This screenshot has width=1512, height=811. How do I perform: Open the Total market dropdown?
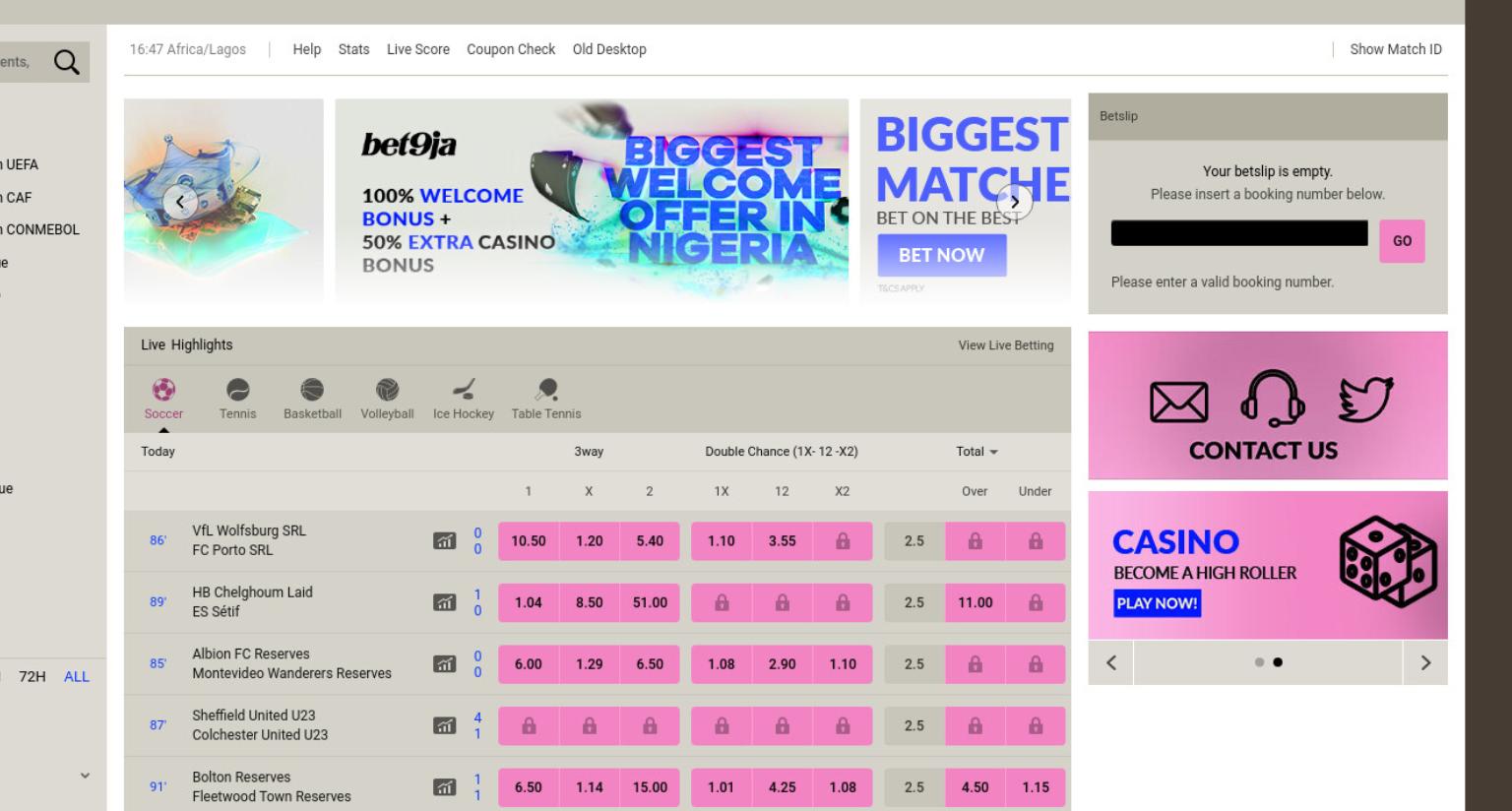[976, 452]
